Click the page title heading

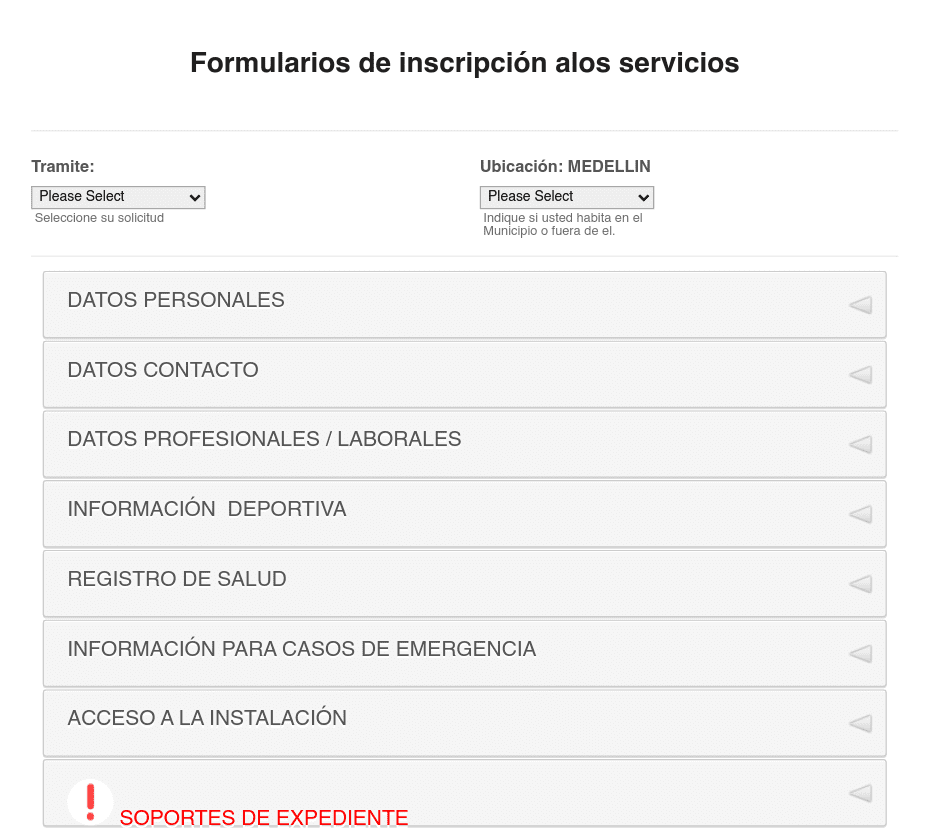point(464,63)
